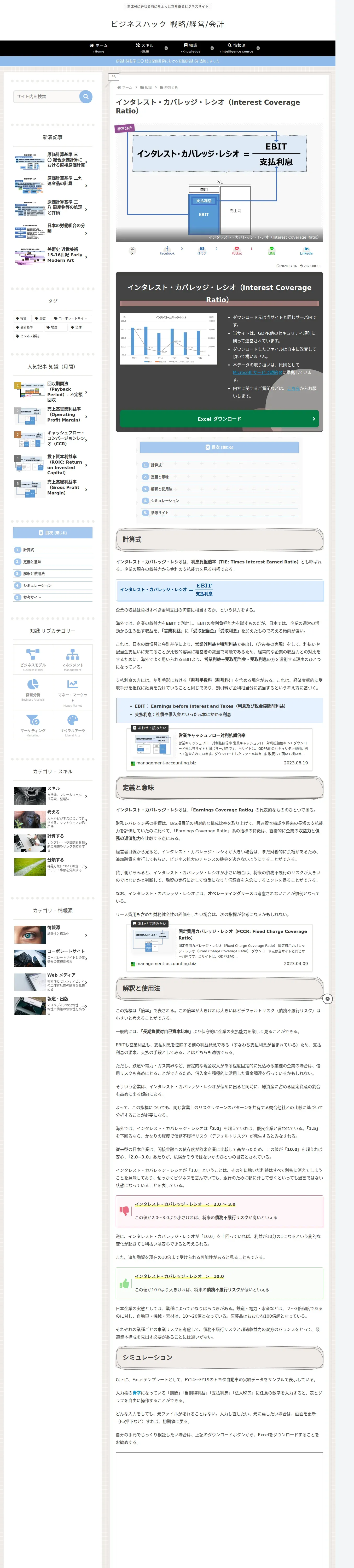Open the 経営分析 folder in the breadcrumb
Viewport: 354px width, 1568px height.
169,88
